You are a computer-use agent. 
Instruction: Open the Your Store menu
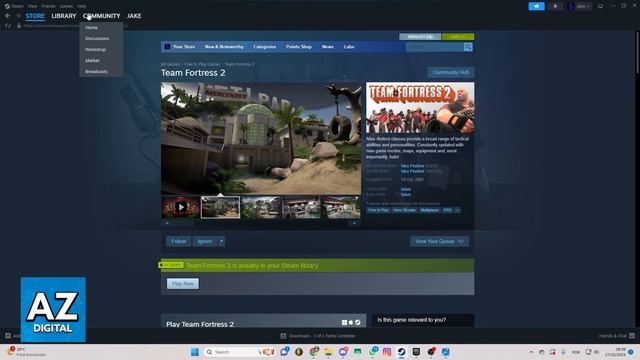coord(184,47)
